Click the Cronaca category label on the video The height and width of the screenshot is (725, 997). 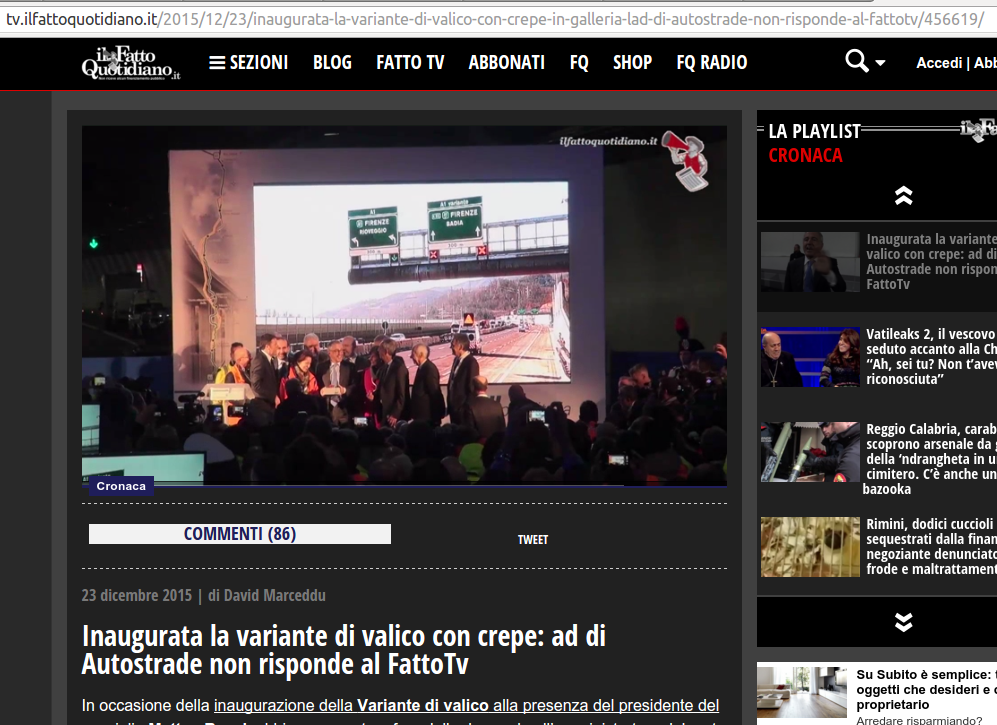[121, 486]
